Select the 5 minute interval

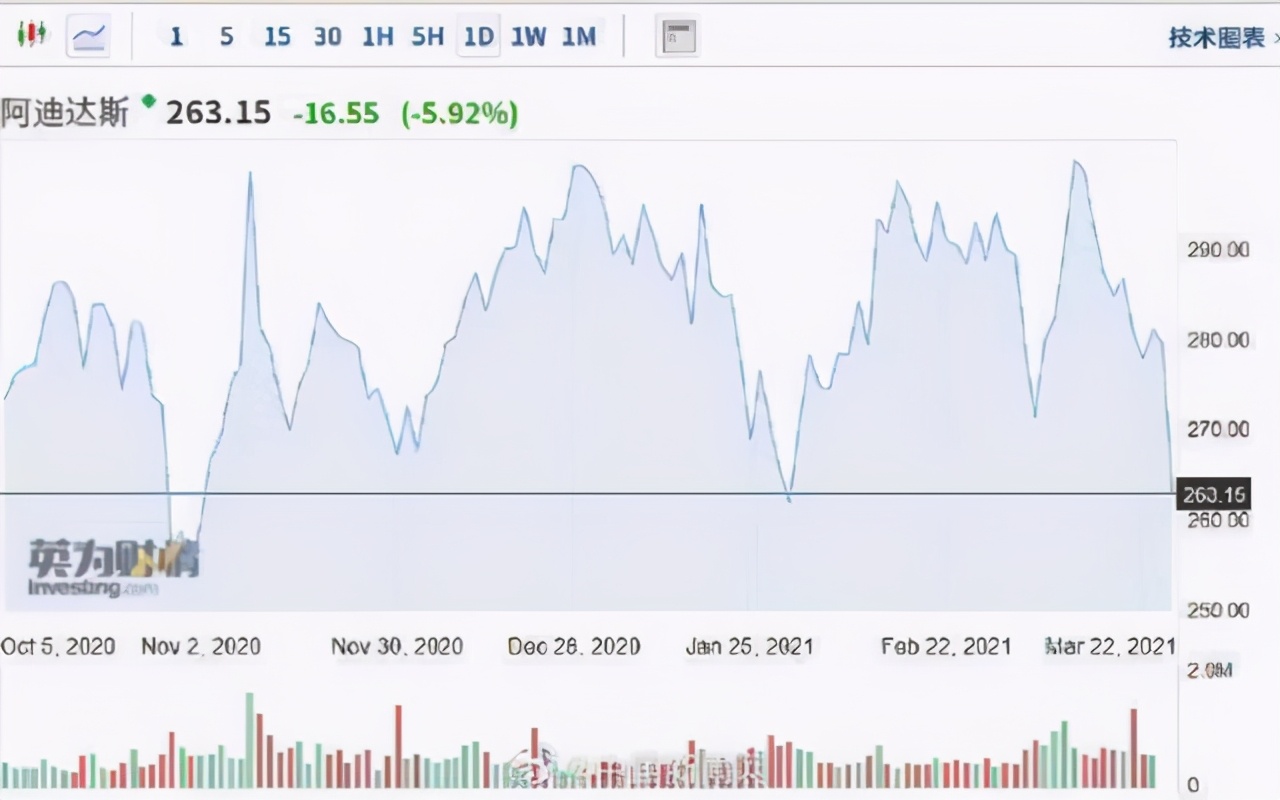[226, 37]
